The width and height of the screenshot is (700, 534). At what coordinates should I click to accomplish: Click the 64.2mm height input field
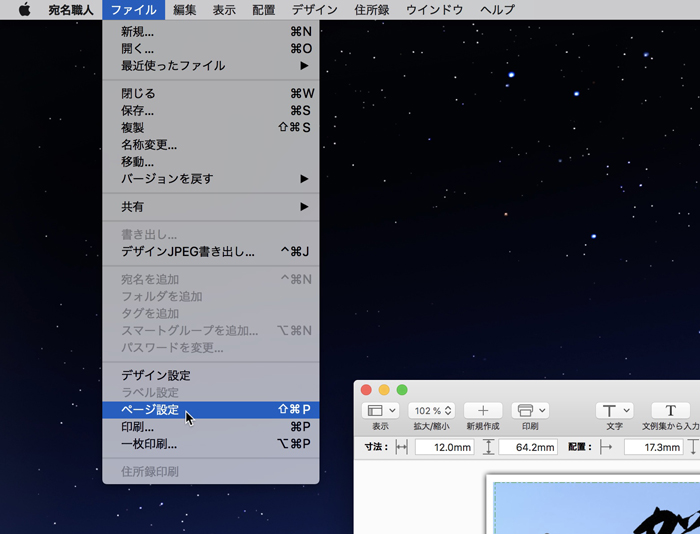tap(528, 447)
